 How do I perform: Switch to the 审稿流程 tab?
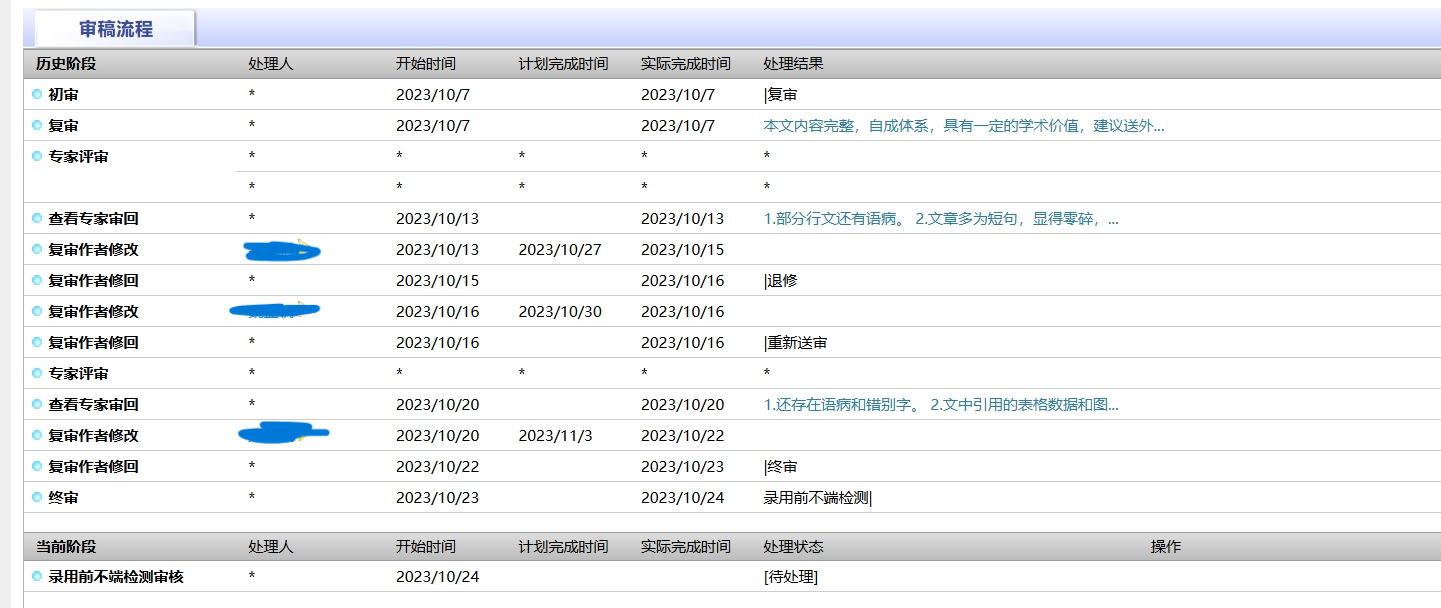(115, 29)
